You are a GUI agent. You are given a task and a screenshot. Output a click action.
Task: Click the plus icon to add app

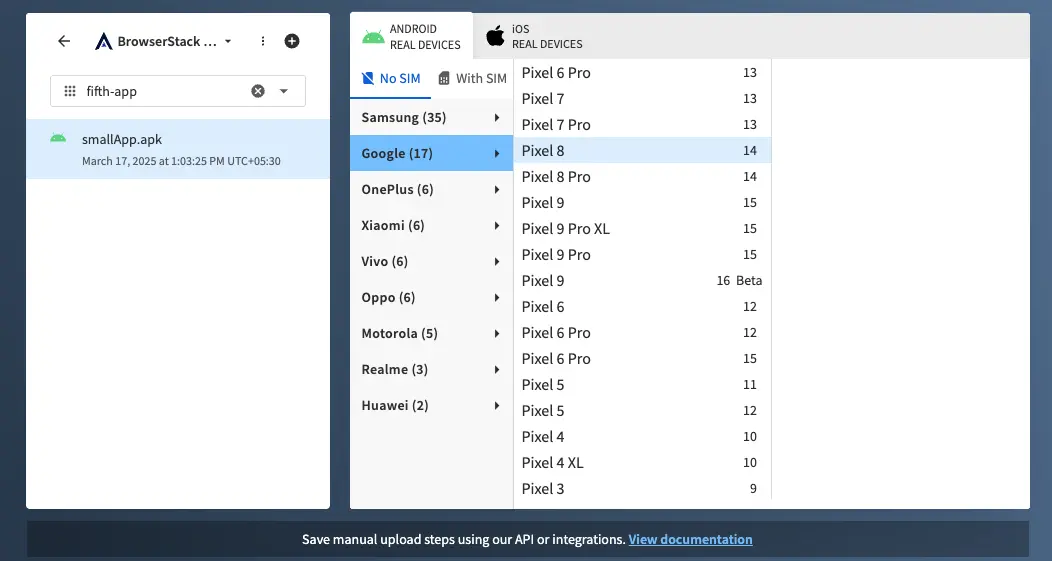click(292, 41)
